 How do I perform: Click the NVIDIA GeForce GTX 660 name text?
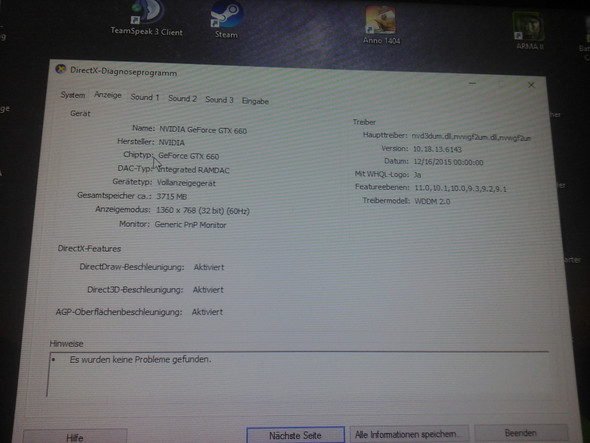tap(203, 130)
